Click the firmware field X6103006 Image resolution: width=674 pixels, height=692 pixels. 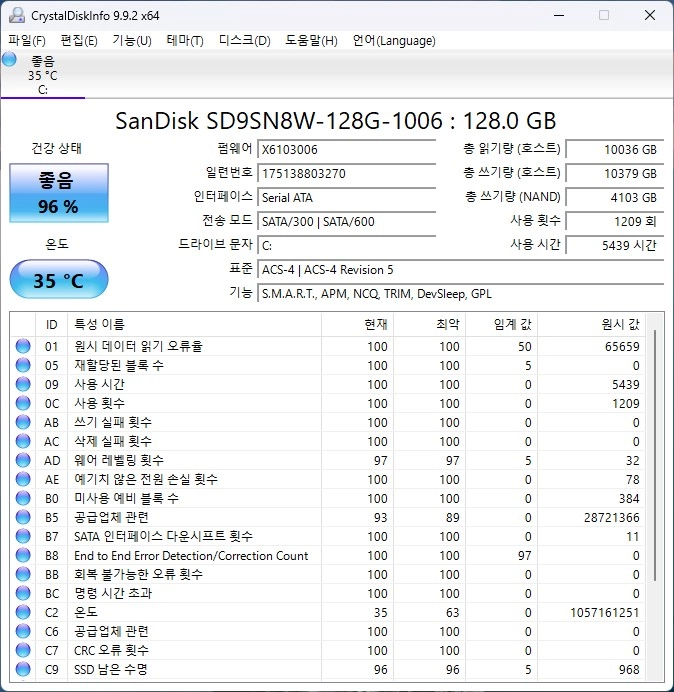tap(346, 149)
